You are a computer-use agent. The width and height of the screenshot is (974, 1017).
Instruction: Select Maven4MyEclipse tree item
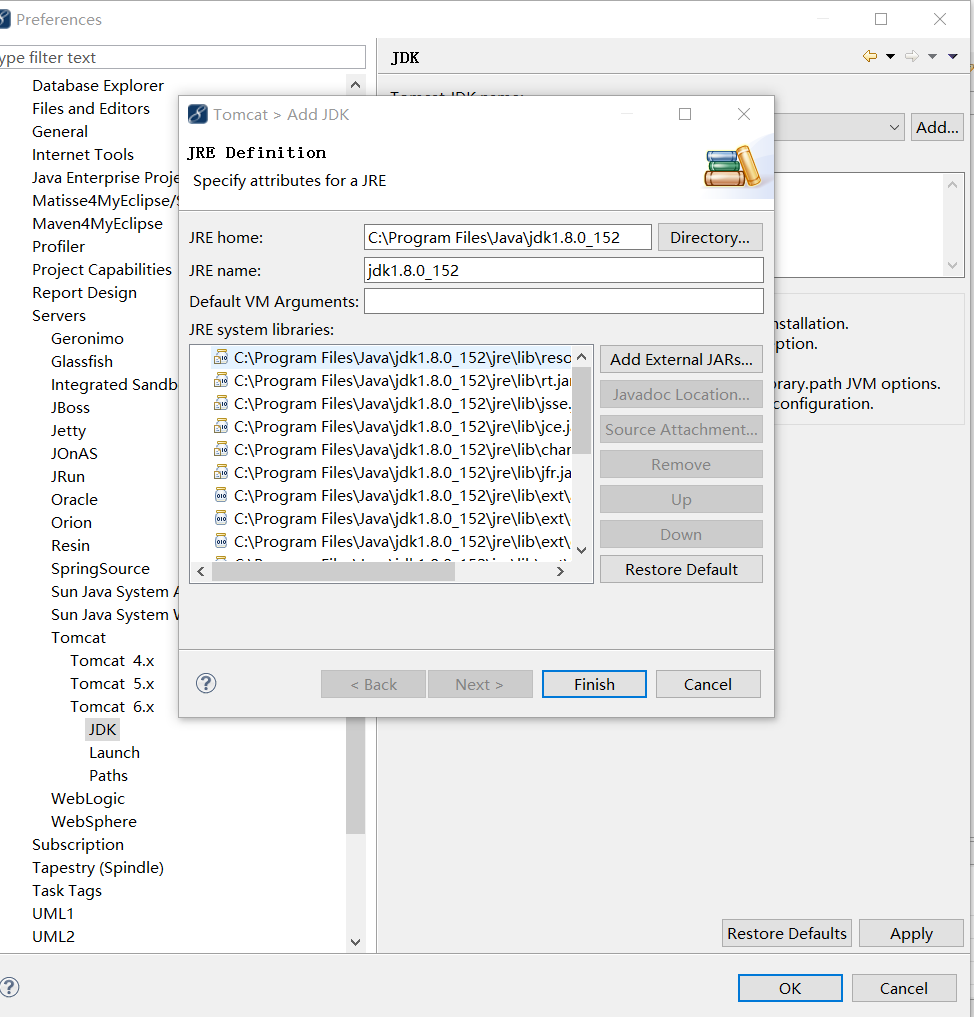97,224
